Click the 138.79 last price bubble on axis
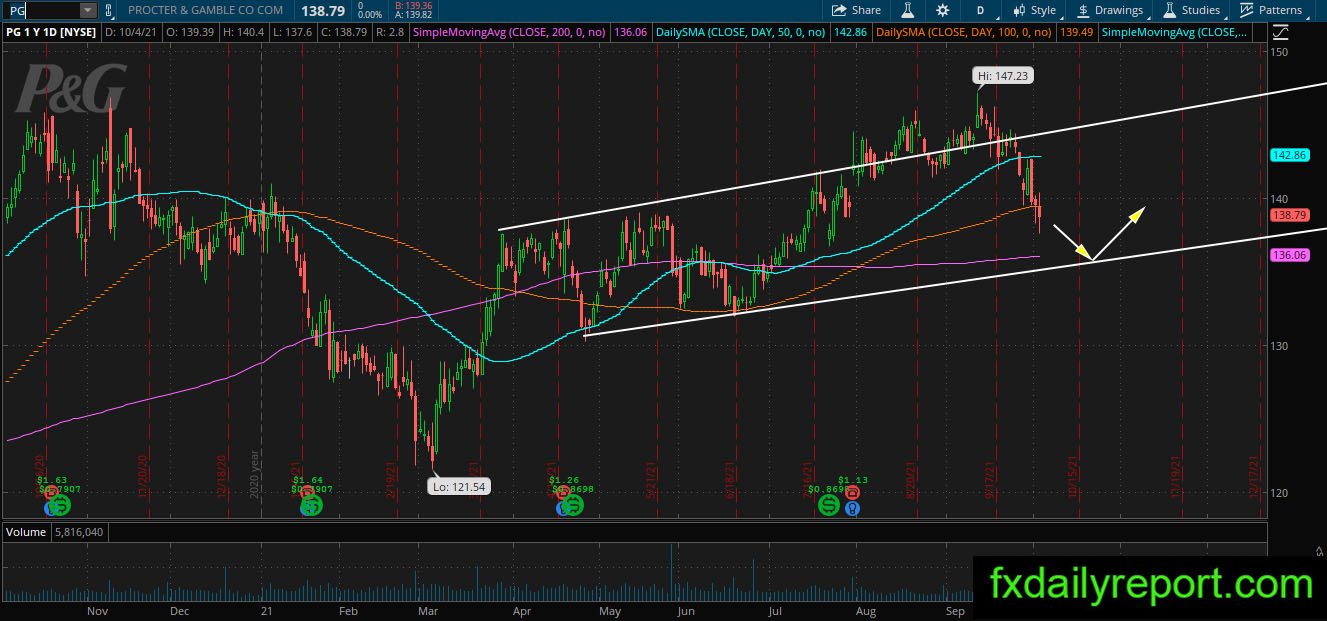The image size is (1327, 621). 1289,215
